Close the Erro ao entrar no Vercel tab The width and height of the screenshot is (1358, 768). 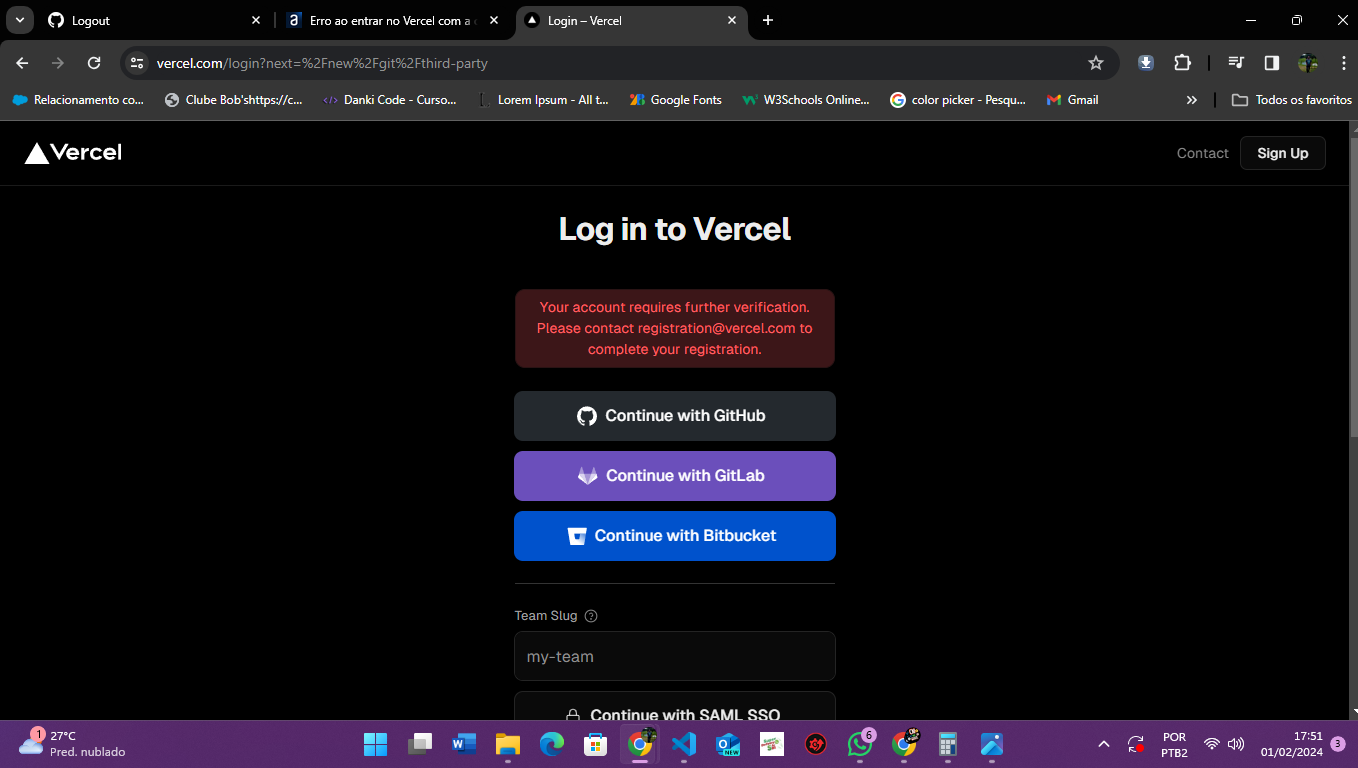(x=494, y=20)
